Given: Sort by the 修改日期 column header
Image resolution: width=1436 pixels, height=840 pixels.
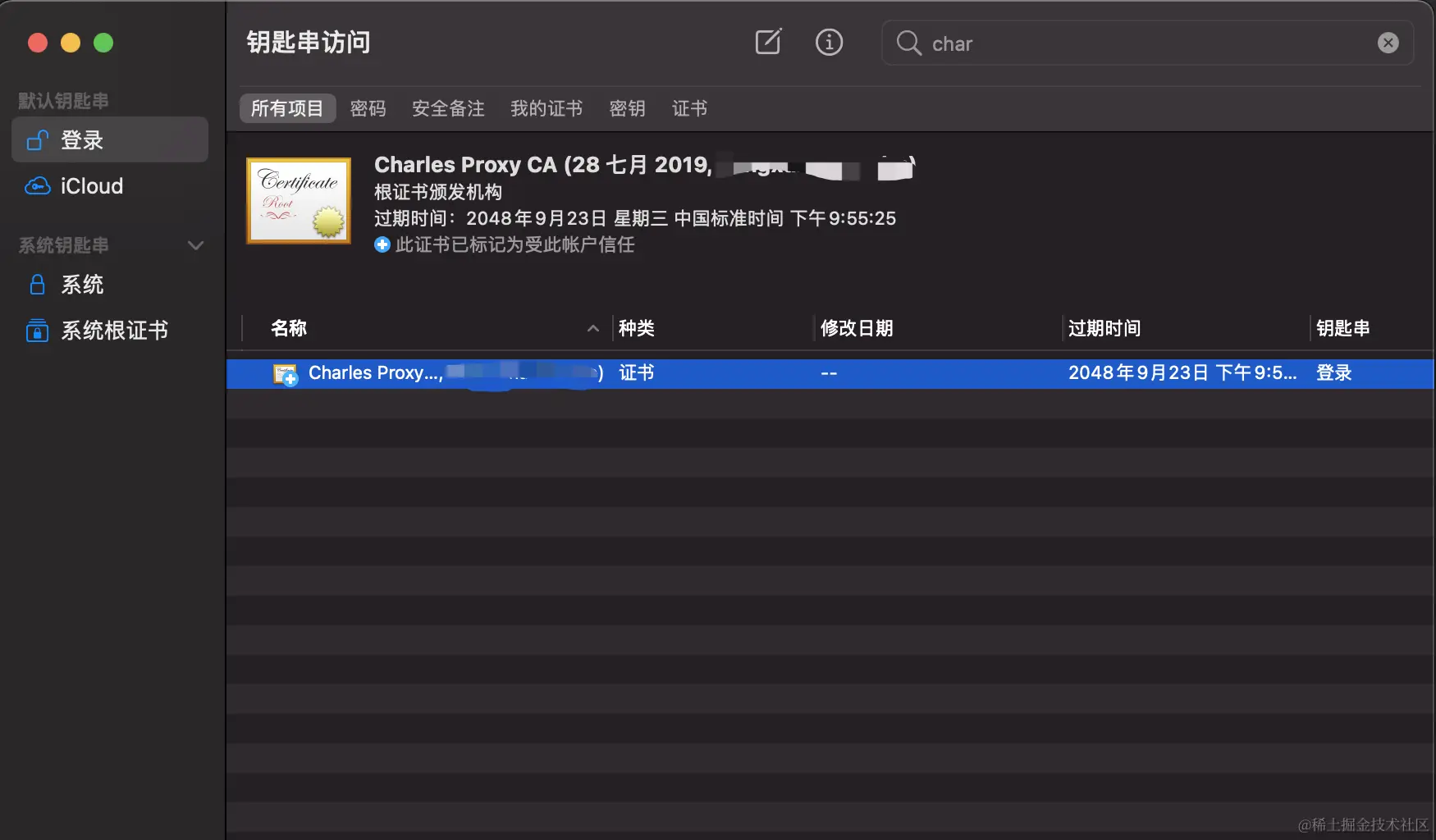Looking at the screenshot, I should (x=857, y=328).
